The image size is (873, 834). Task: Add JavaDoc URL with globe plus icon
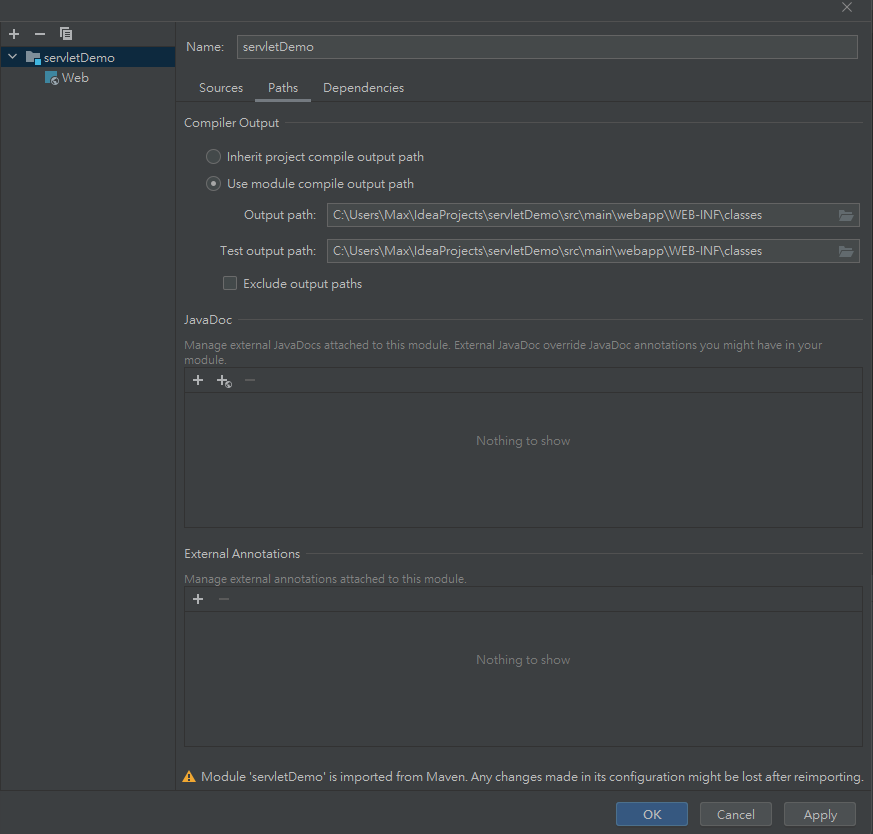point(224,381)
